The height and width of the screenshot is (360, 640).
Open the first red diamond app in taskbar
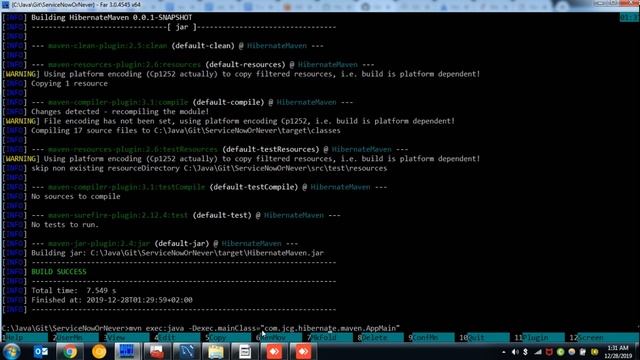pos(274,351)
